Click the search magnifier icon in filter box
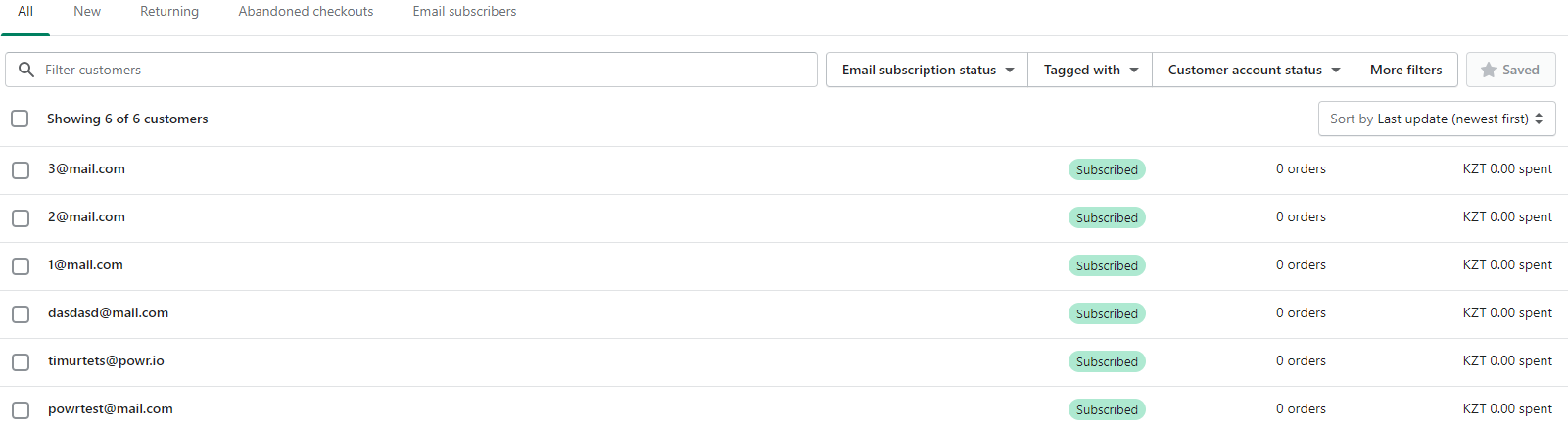The image size is (1568, 429). click(26, 70)
